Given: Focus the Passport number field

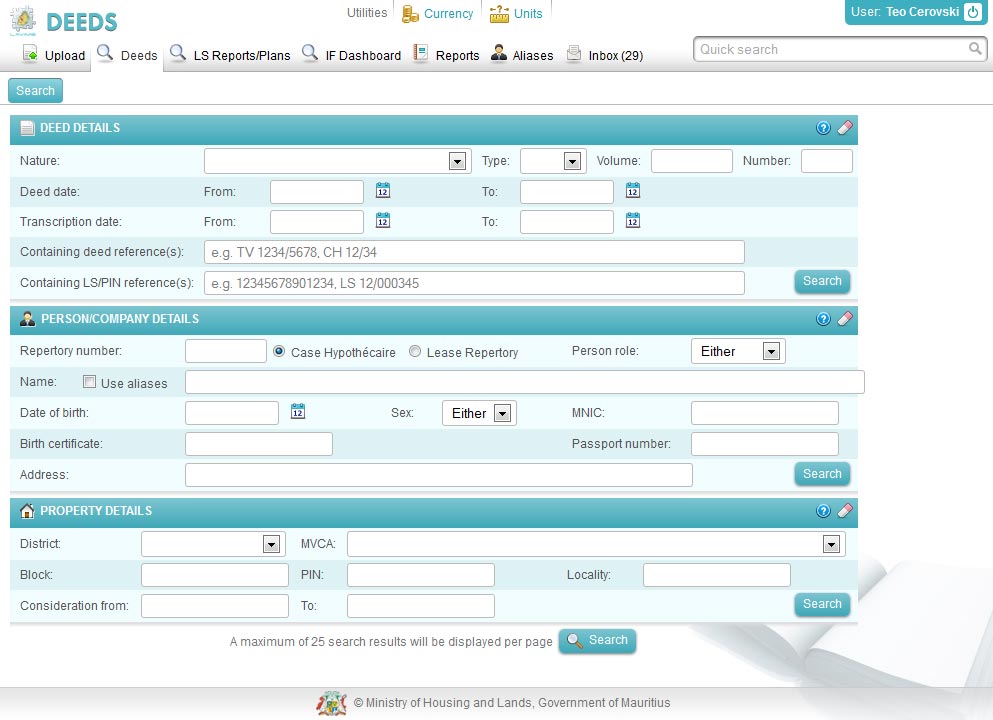Looking at the screenshot, I should coord(764,444).
